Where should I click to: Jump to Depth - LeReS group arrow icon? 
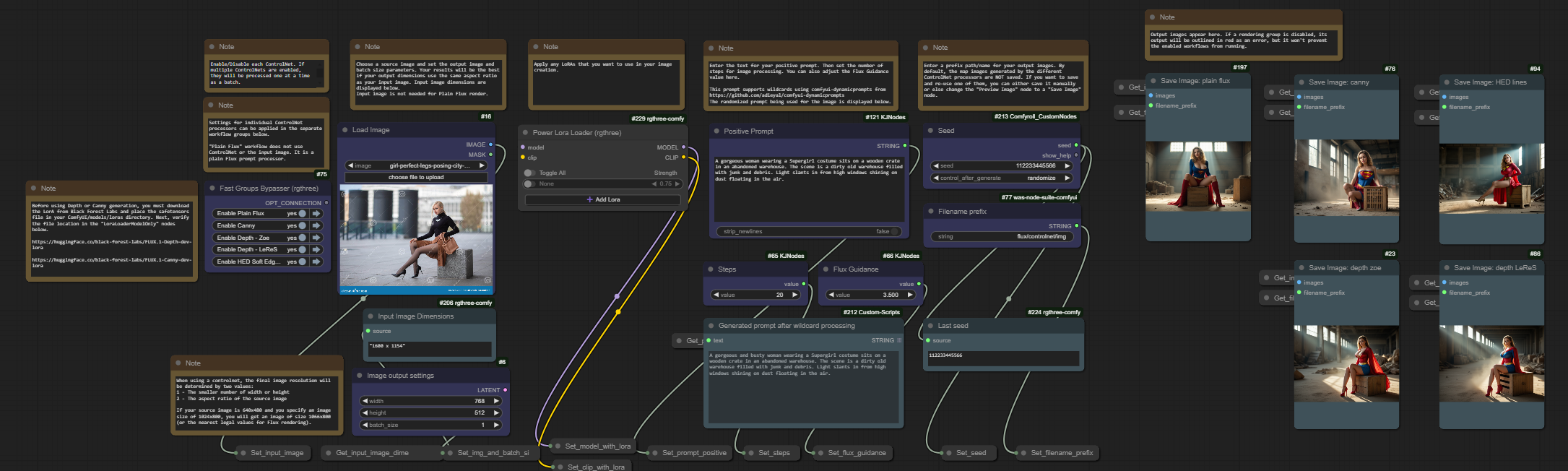pos(316,250)
